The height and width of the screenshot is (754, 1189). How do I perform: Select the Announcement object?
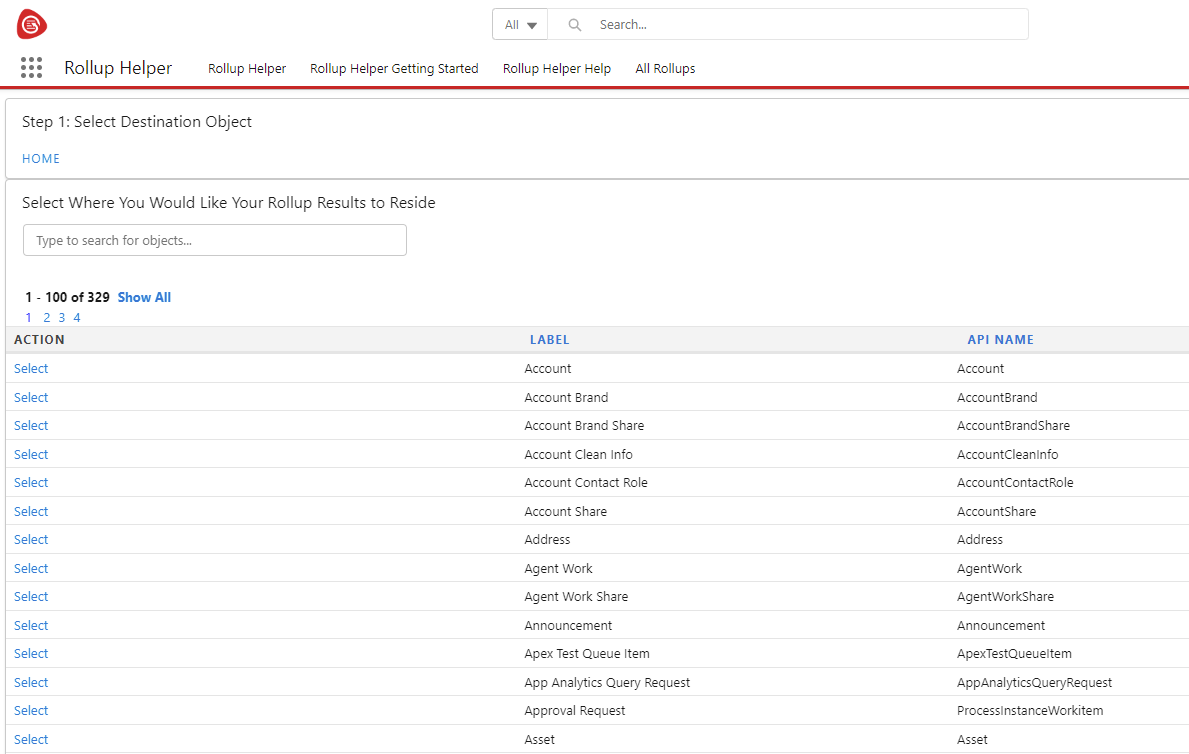tap(31, 625)
